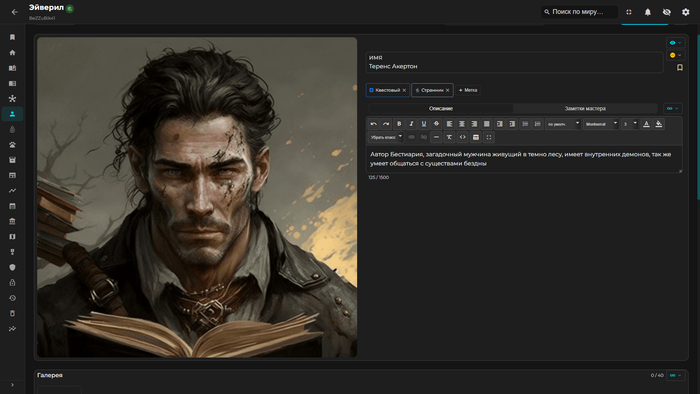Image resolution: width=700 pixels, height=394 pixels.
Task: Open the lock sidebar icon
Action: coord(12,282)
